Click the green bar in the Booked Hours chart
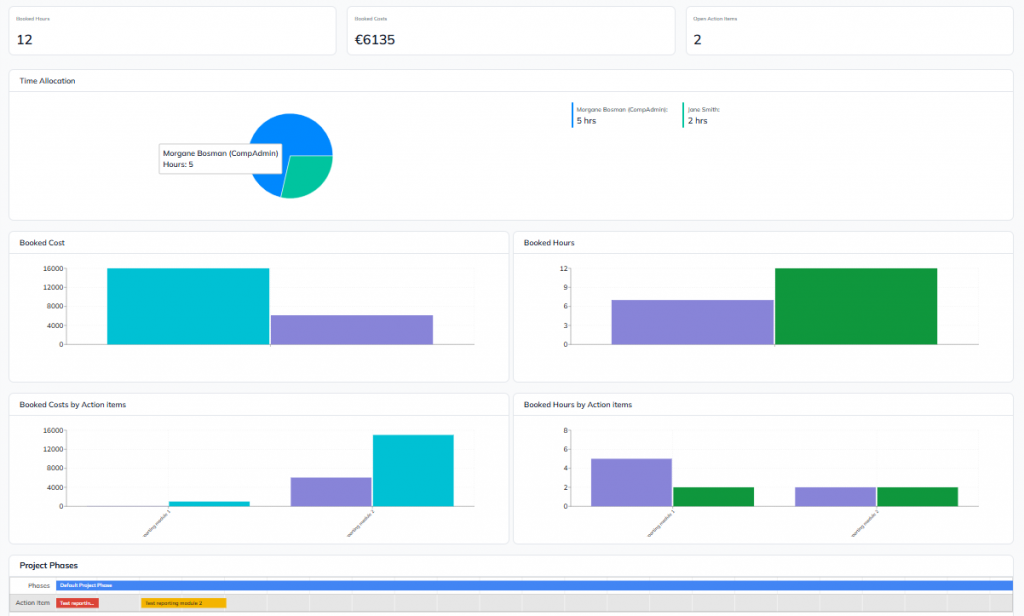The width and height of the screenshot is (1024, 616). [x=856, y=306]
